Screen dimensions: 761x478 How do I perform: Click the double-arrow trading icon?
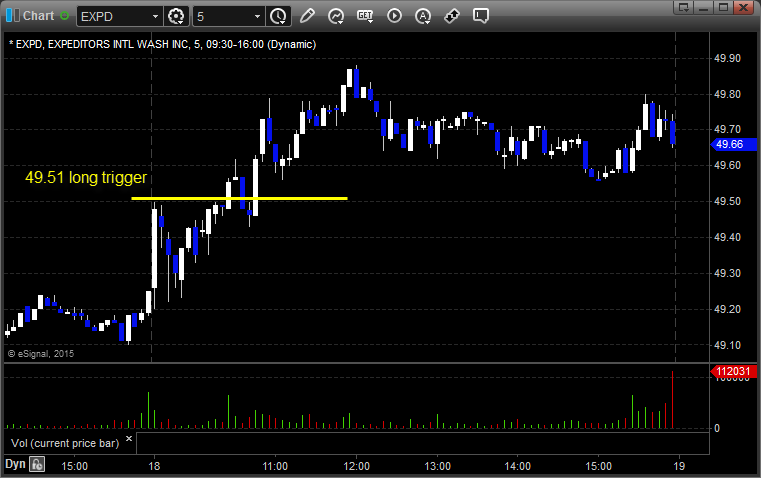tap(452, 16)
